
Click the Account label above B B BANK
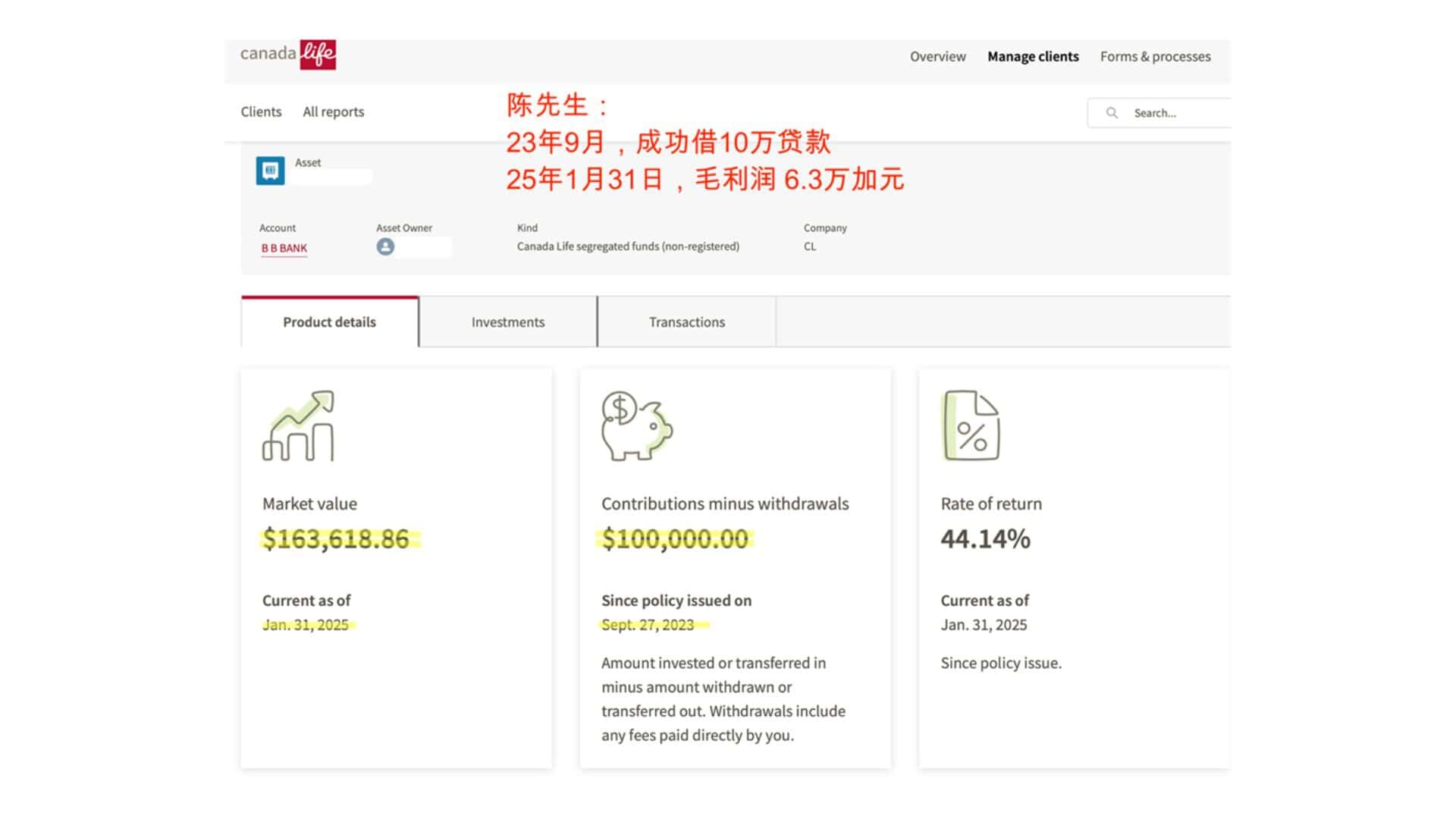tap(278, 228)
